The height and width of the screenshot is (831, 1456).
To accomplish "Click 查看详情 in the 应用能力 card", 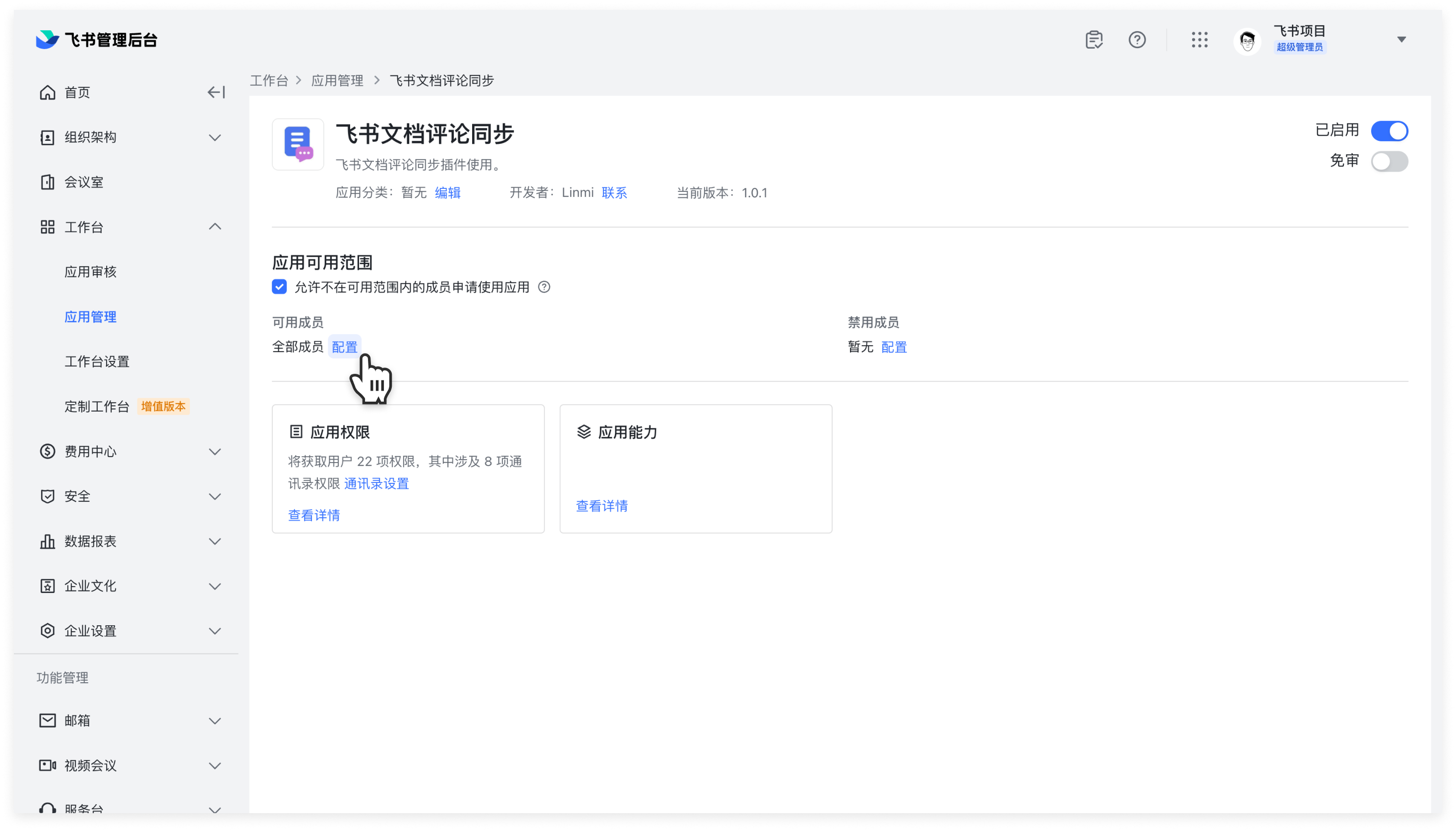I will coord(602,506).
